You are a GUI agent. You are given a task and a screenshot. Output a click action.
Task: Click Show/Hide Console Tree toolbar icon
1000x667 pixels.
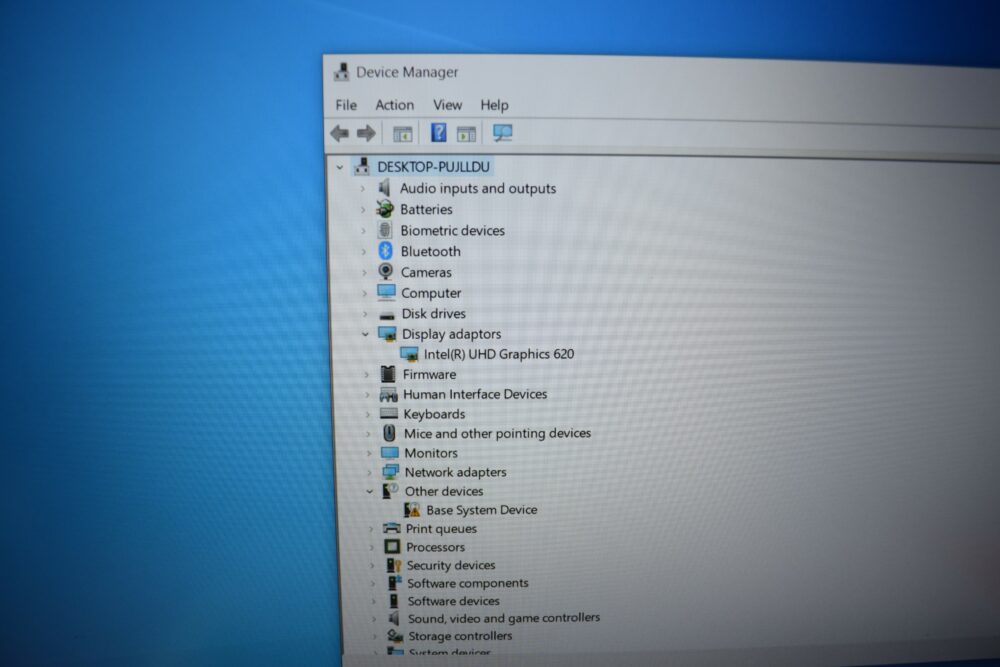pos(402,134)
